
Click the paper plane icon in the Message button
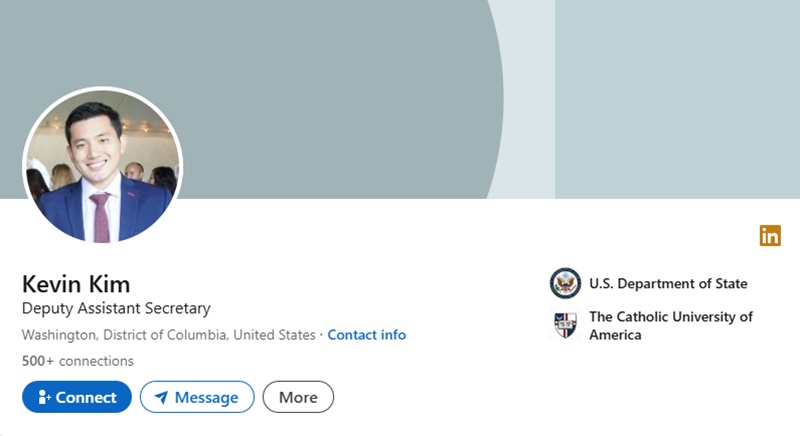[161, 397]
